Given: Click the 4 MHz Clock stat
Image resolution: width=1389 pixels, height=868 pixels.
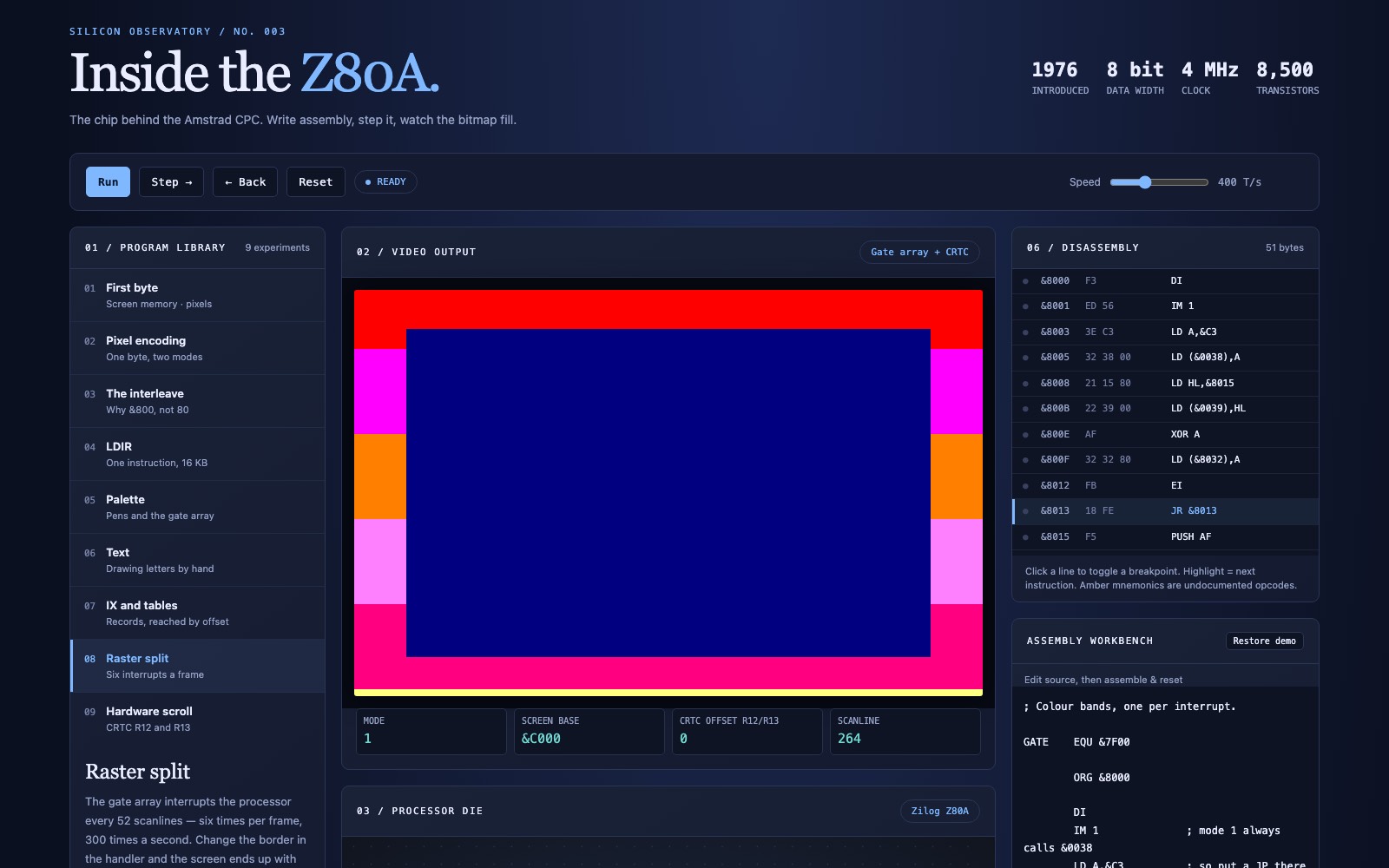Looking at the screenshot, I should pyautogui.click(x=1209, y=77).
